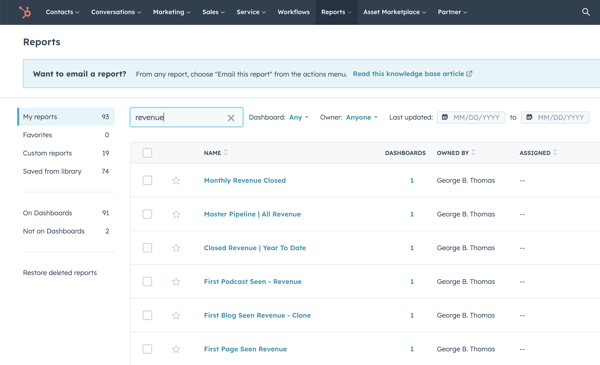Image resolution: width=600 pixels, height=365 pixels.
Task: Star First Blog Seen Revenue - Clone
Action: tap(176, 315)
